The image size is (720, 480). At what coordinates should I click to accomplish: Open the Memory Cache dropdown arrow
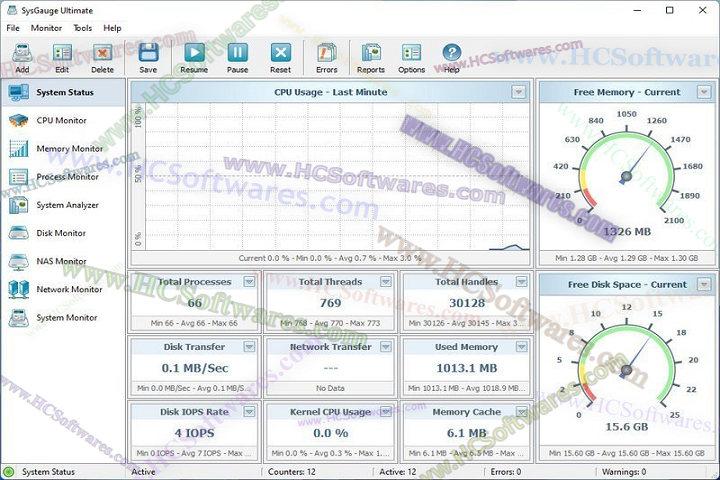pos(522,412)
